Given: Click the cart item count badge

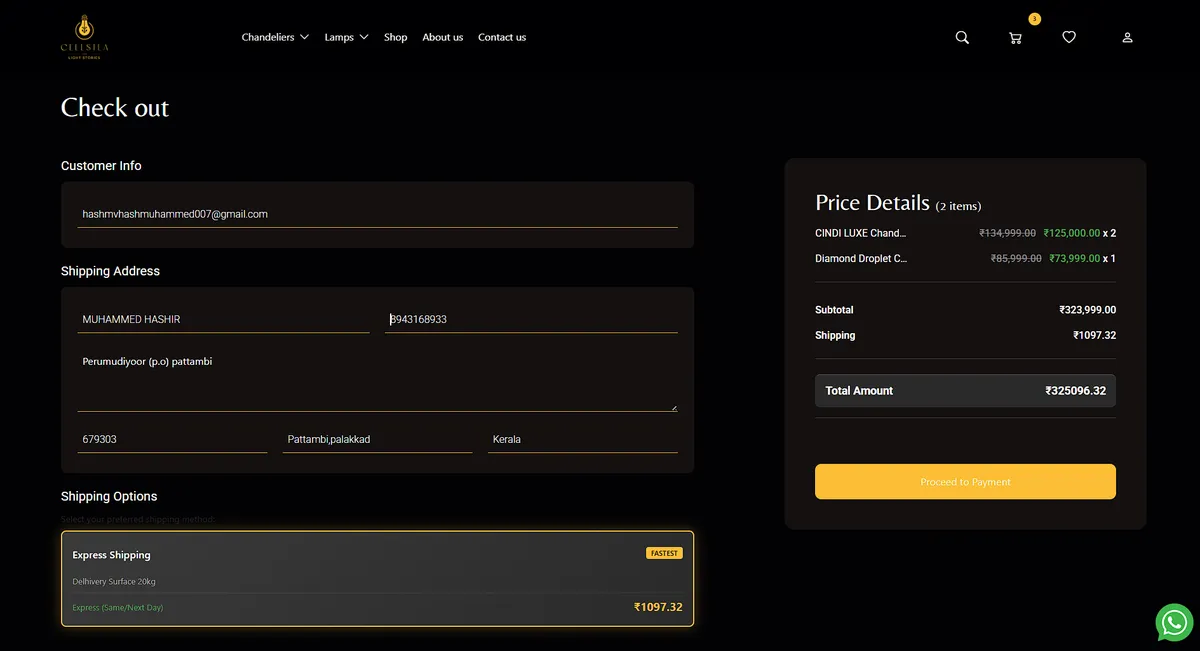Looking at the screenshot, I should (1034, 19).
